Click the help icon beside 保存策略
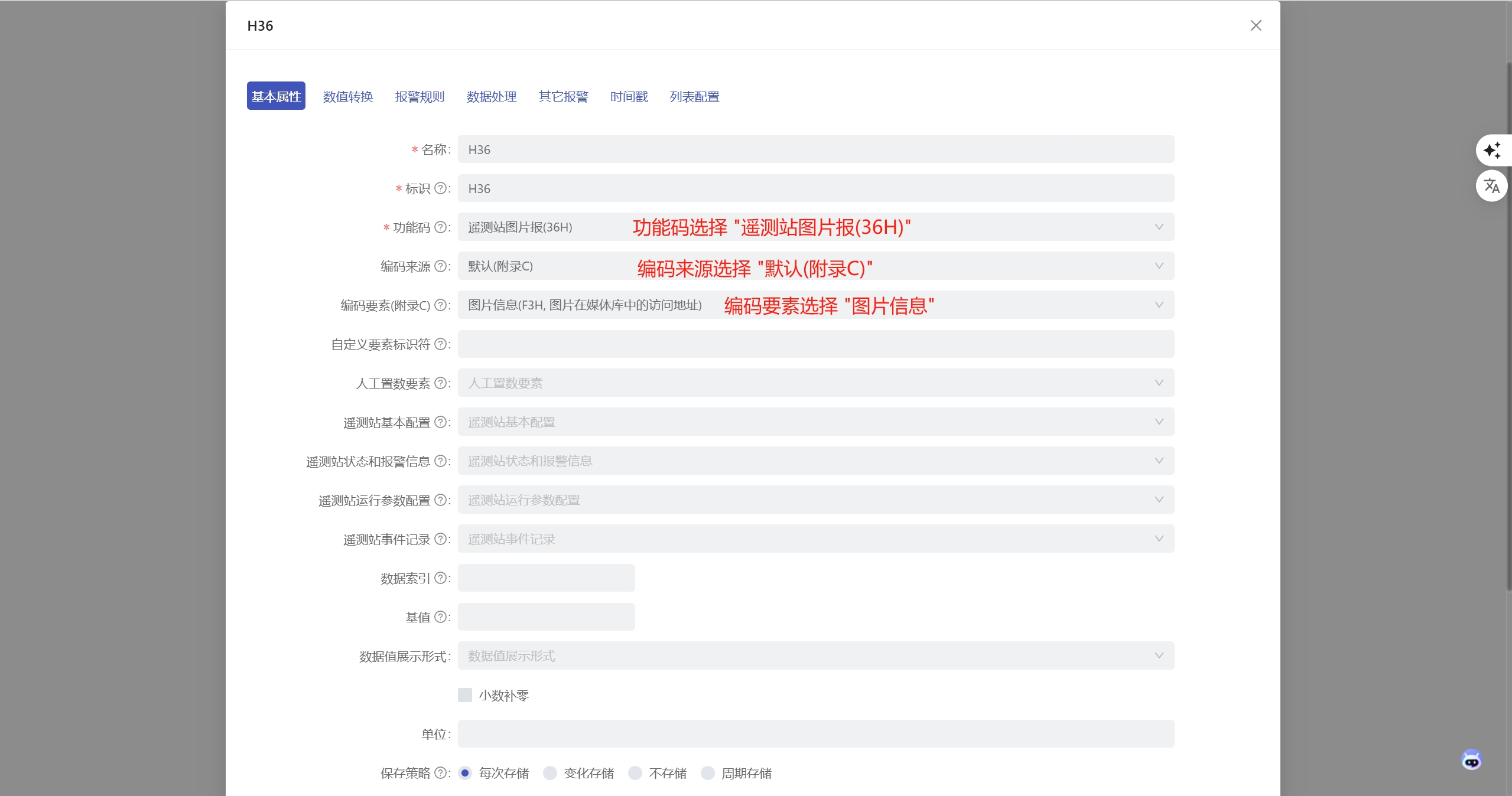1512x796 pixels. click(x=440, y=773)
